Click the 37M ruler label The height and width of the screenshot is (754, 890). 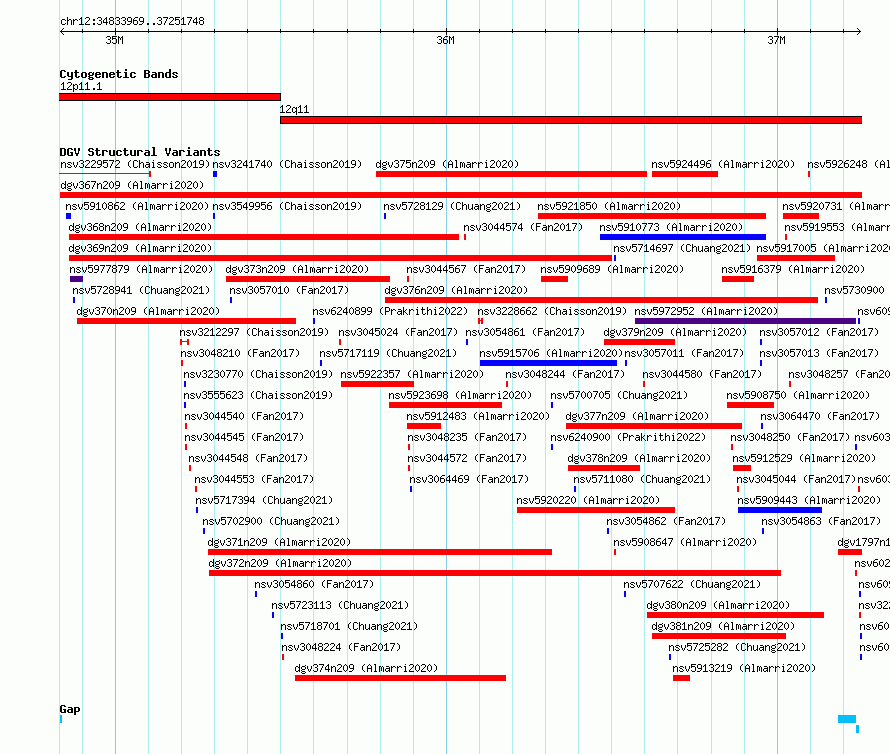tap(776, 40)
